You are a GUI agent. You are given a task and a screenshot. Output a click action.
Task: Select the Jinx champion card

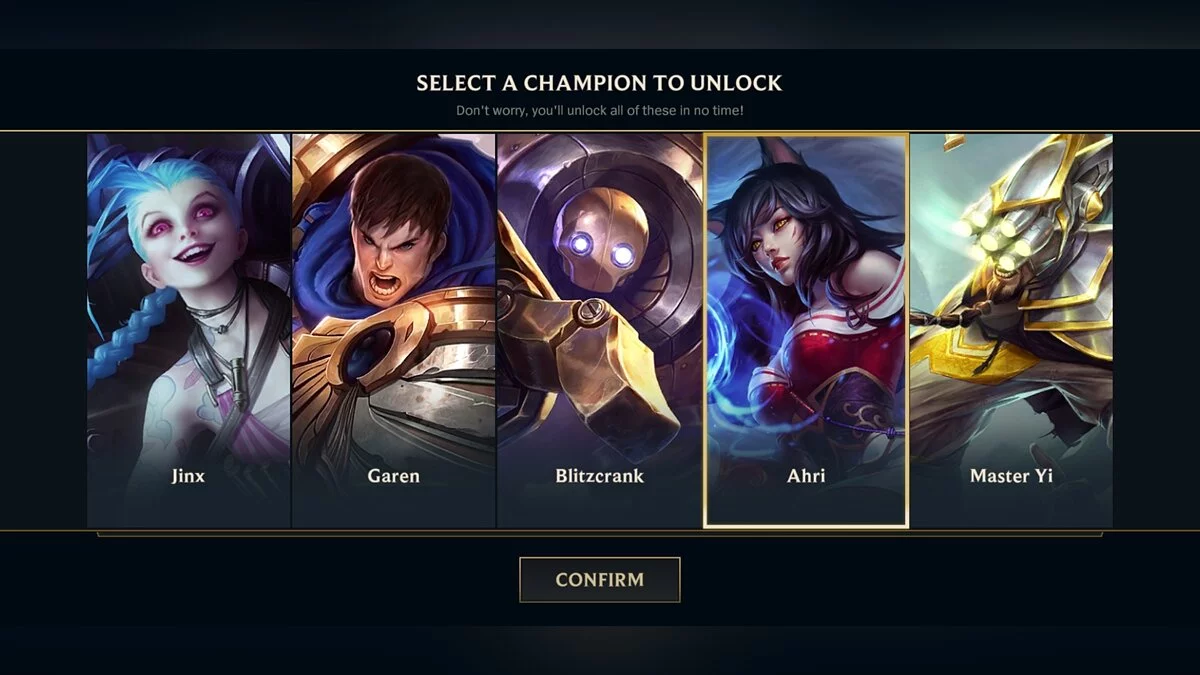[x=189, y=330]
